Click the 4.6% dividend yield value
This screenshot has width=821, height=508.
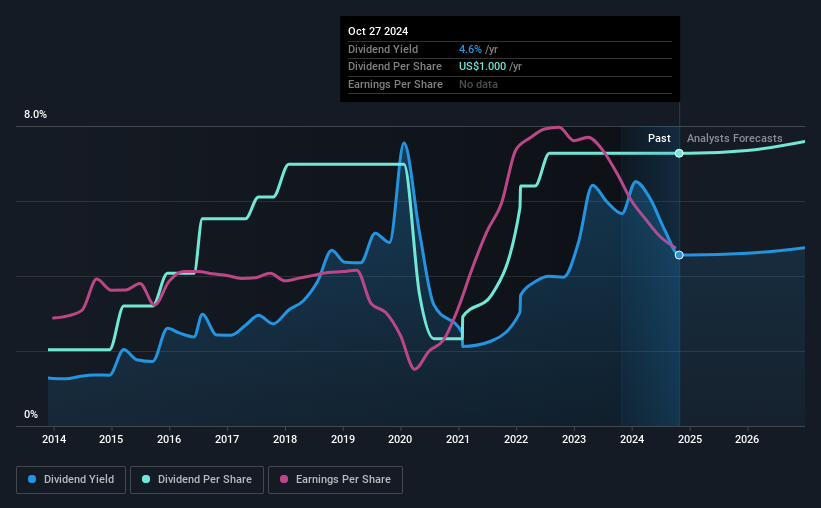(x=470, y=49)
